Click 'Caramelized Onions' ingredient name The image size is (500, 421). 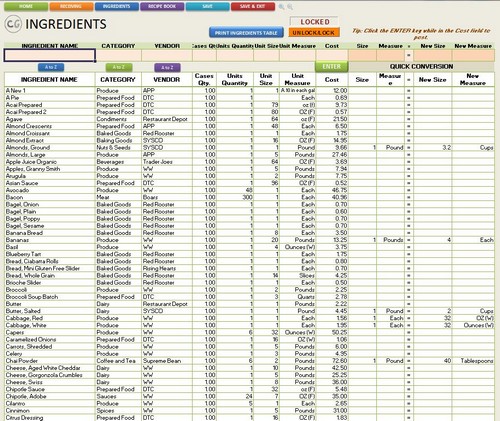tap(31, 339)
